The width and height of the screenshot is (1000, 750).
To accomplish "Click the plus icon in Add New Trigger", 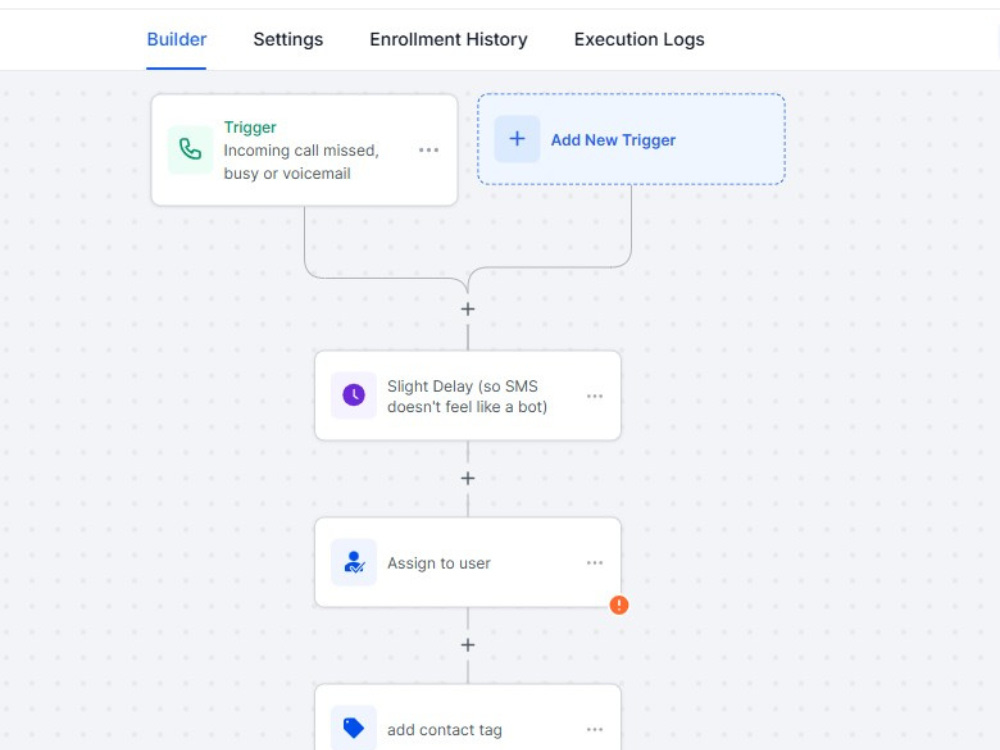I will 517,139.
